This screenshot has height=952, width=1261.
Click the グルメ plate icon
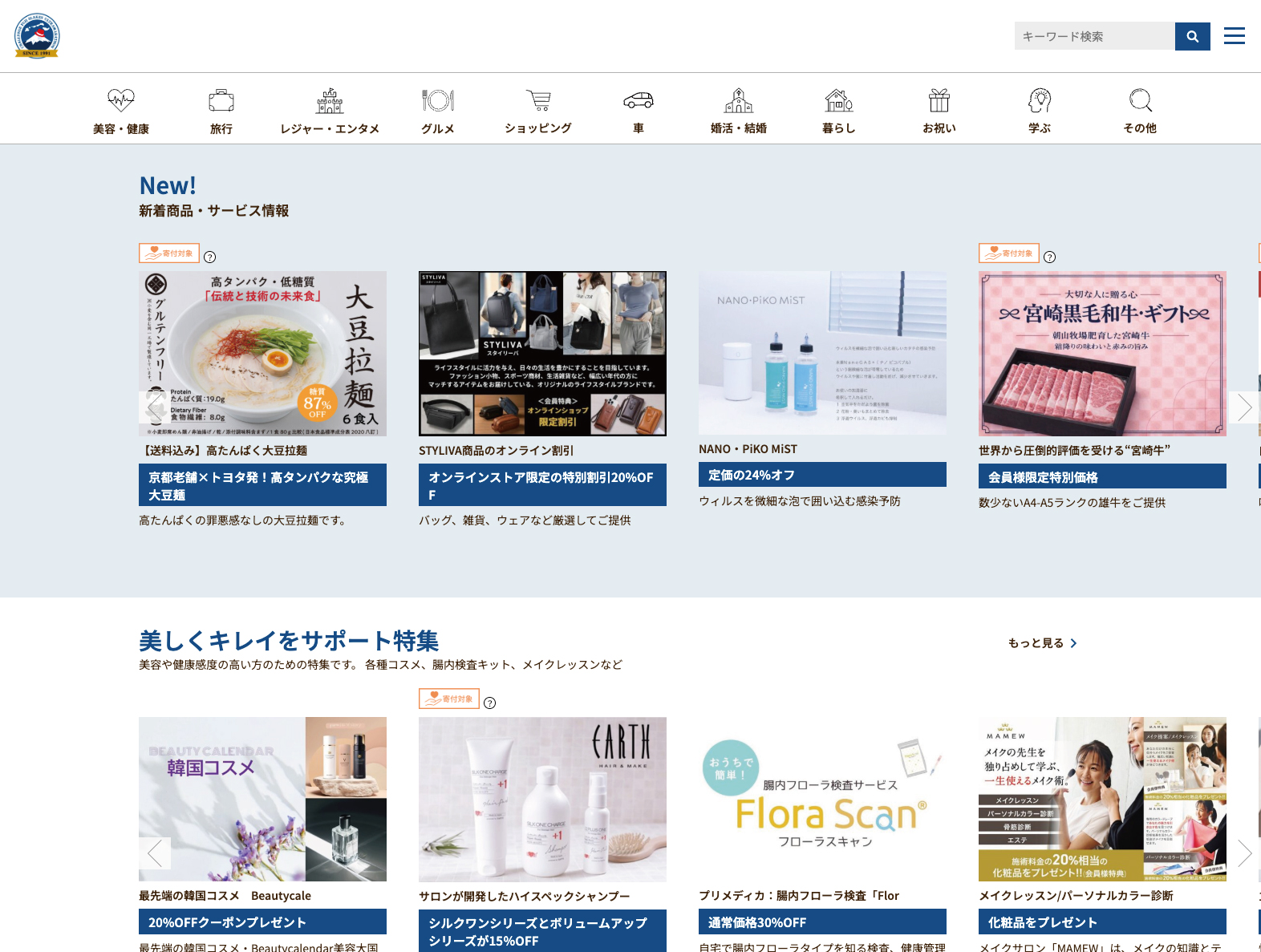438,100
